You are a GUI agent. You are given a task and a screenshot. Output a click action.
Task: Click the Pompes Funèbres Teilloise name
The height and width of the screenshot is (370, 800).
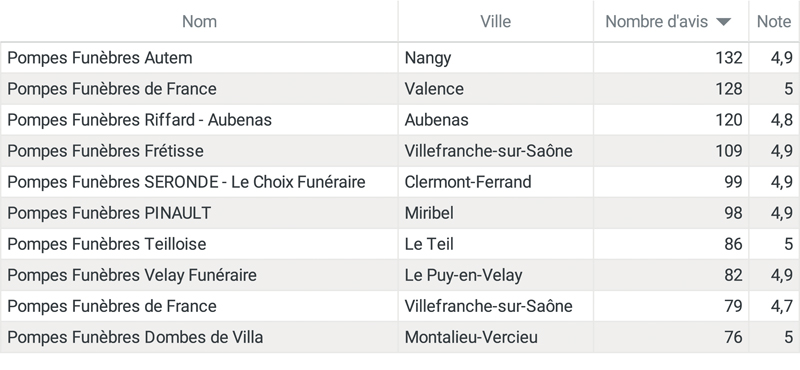tap(107, 244)
